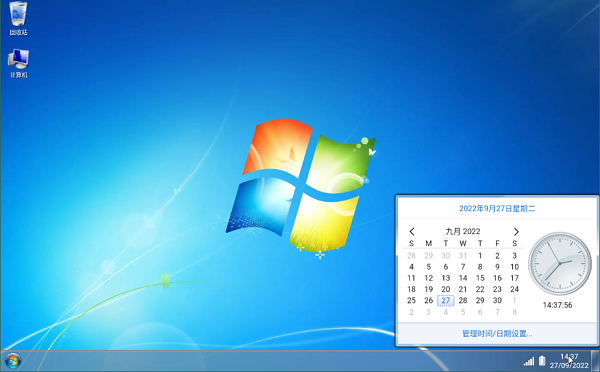Select September 9 in the calendar
This screenshot has width=600, height=372.
497,267
